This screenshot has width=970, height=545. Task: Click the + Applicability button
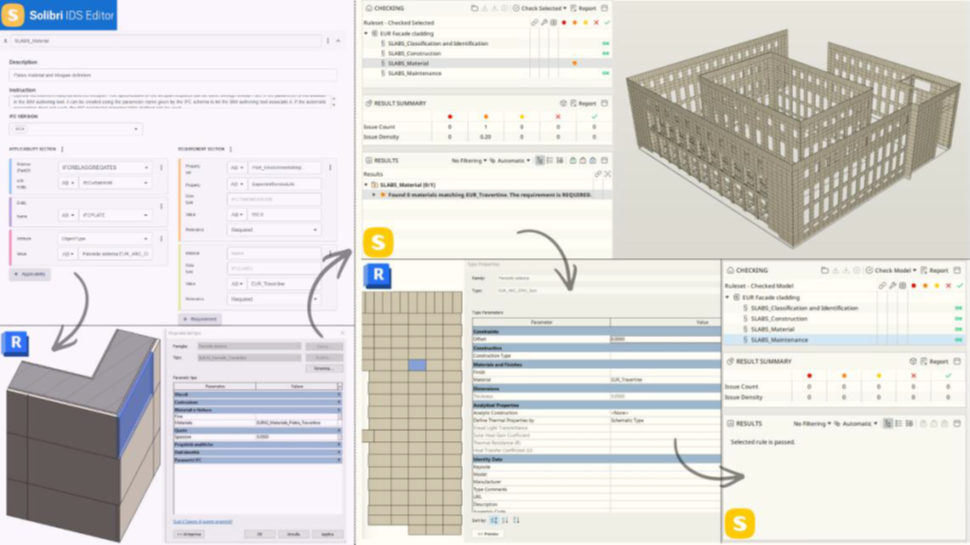tap(30, 274)
